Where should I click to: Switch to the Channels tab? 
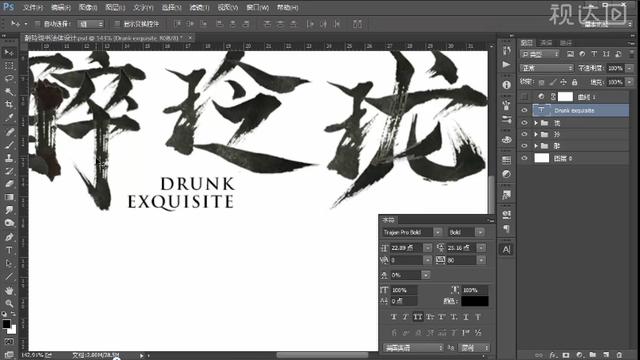[546, 43]
